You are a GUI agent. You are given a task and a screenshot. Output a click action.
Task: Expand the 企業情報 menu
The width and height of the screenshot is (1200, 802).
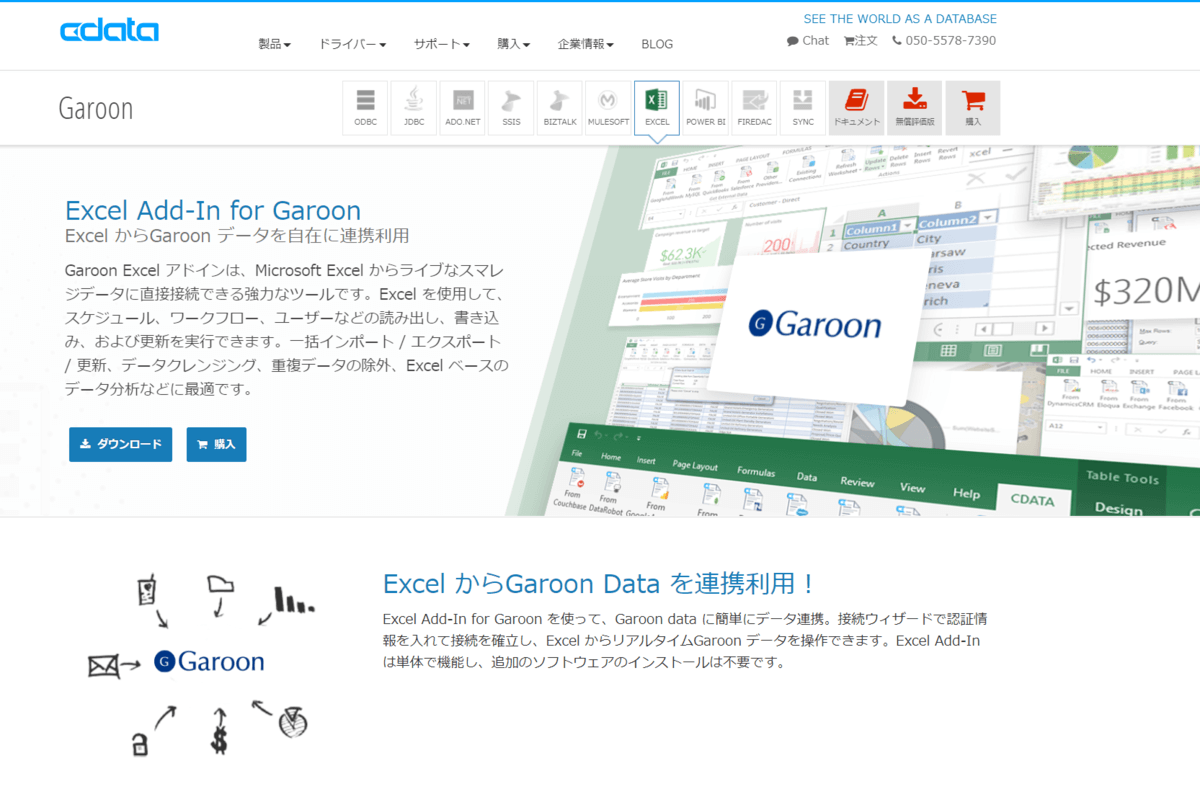[586, 44]
